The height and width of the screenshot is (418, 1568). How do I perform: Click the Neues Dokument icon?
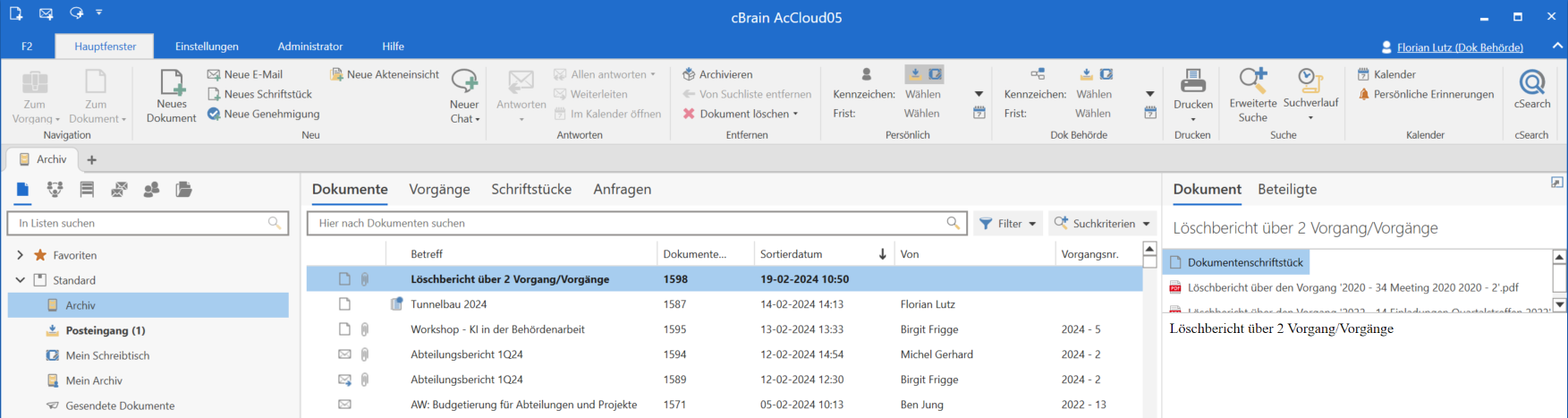[x=172, y=83]
